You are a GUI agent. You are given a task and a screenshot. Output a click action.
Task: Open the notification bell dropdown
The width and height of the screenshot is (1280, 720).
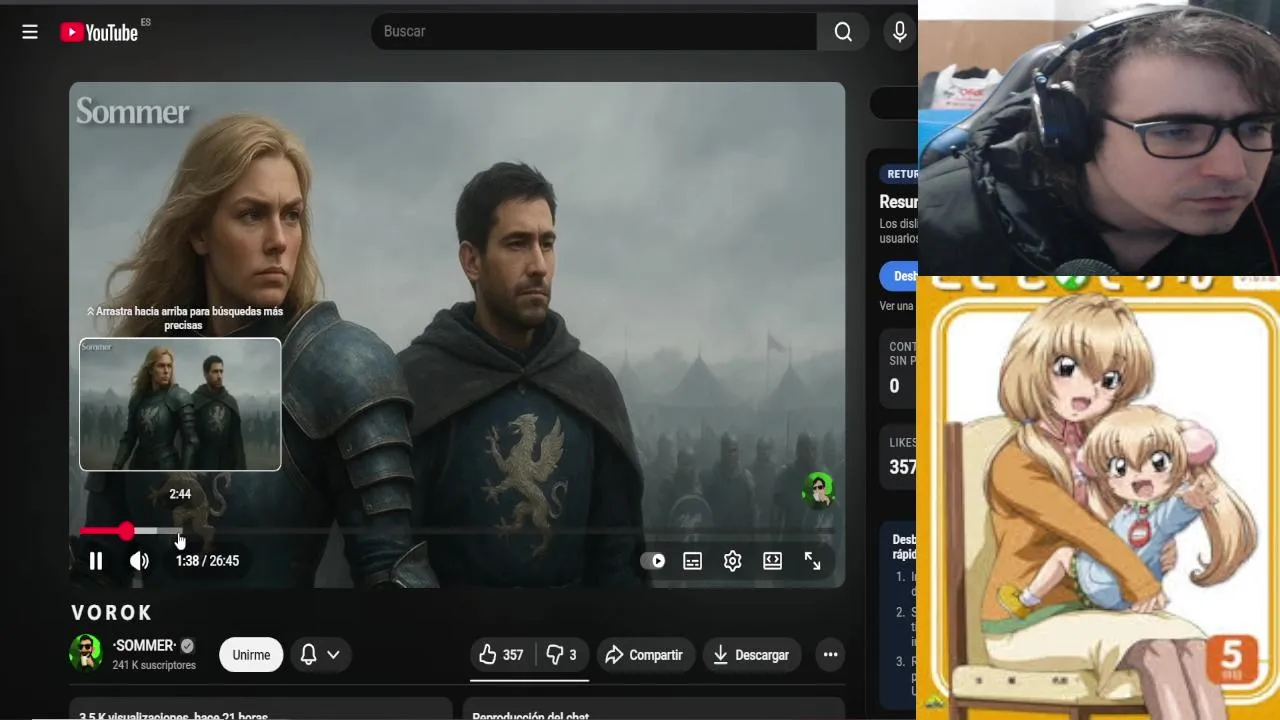coord(320,655)
